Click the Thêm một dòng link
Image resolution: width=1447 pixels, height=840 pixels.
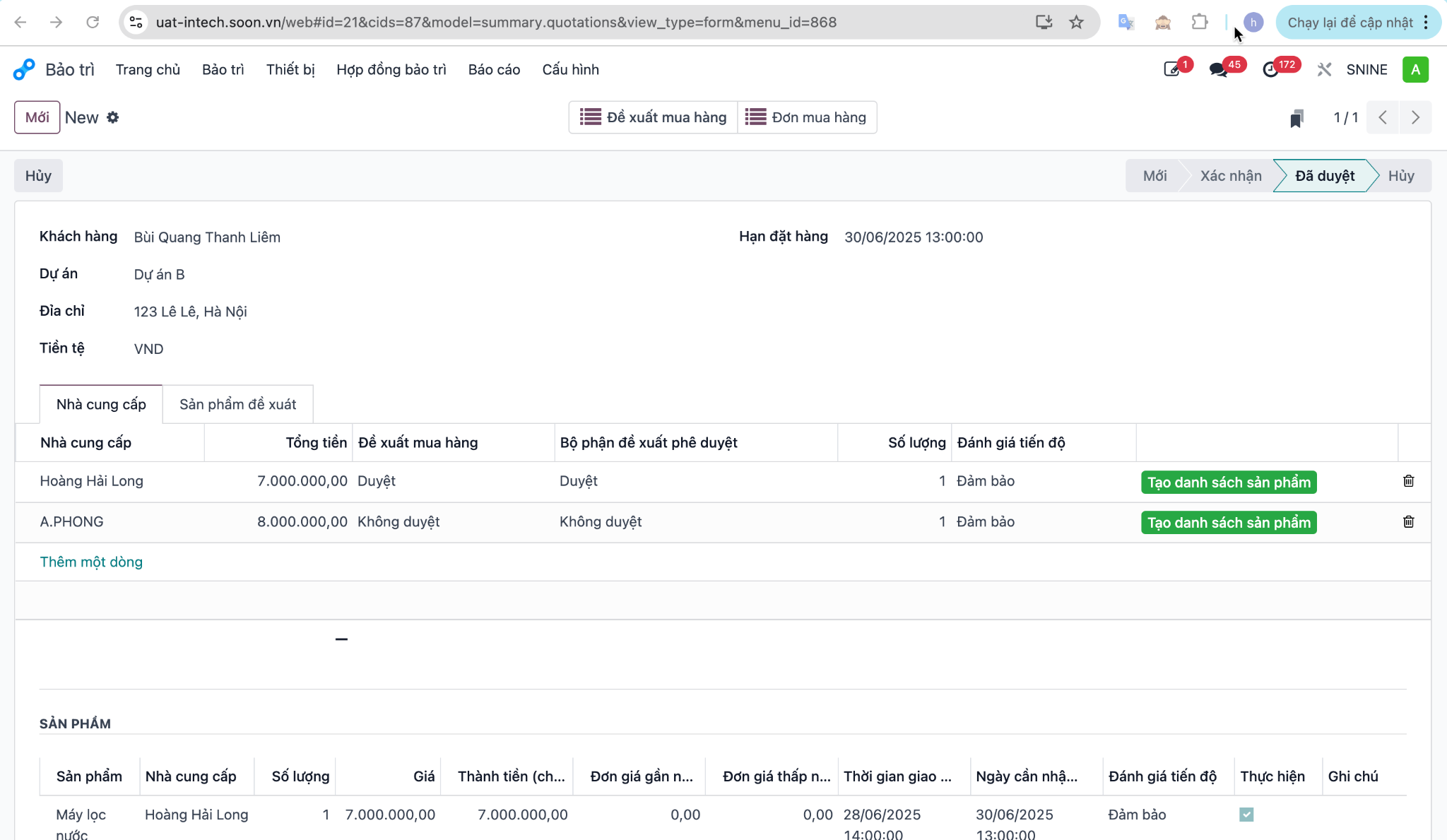tap(91, 562)
